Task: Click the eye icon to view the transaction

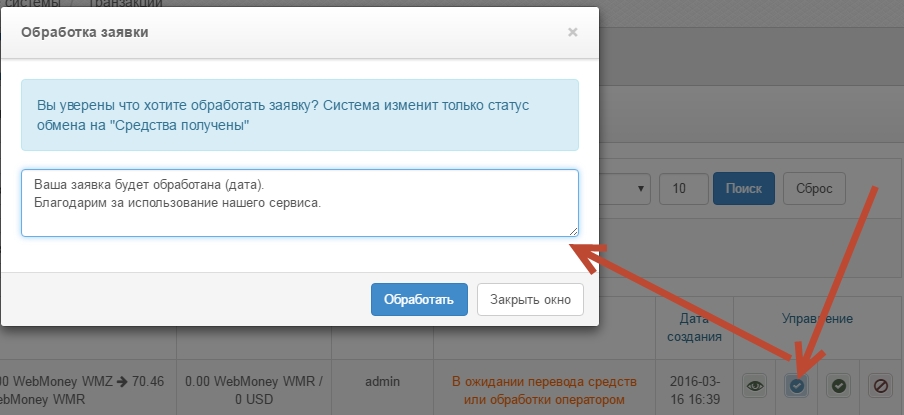Action: pos(755,385)
